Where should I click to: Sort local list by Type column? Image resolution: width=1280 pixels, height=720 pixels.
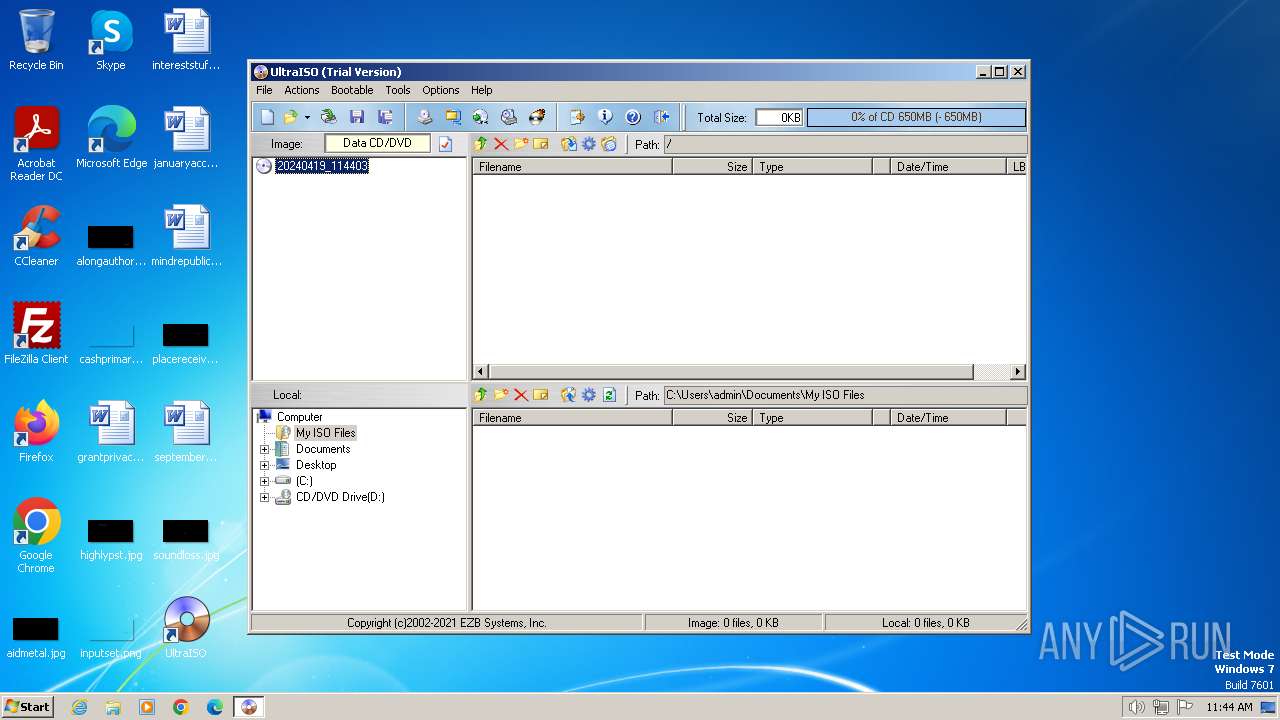pyautogui.click(x=812, y=418)
